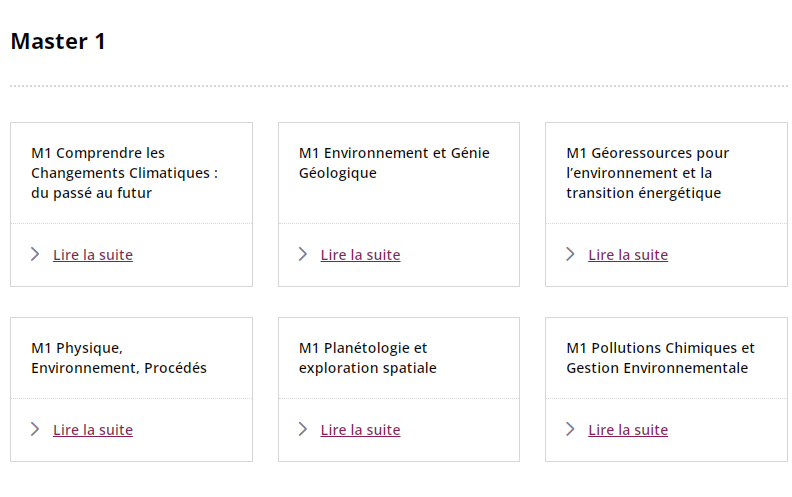Click chevron icon in Pollutions Chimiques card

[570, 429]
